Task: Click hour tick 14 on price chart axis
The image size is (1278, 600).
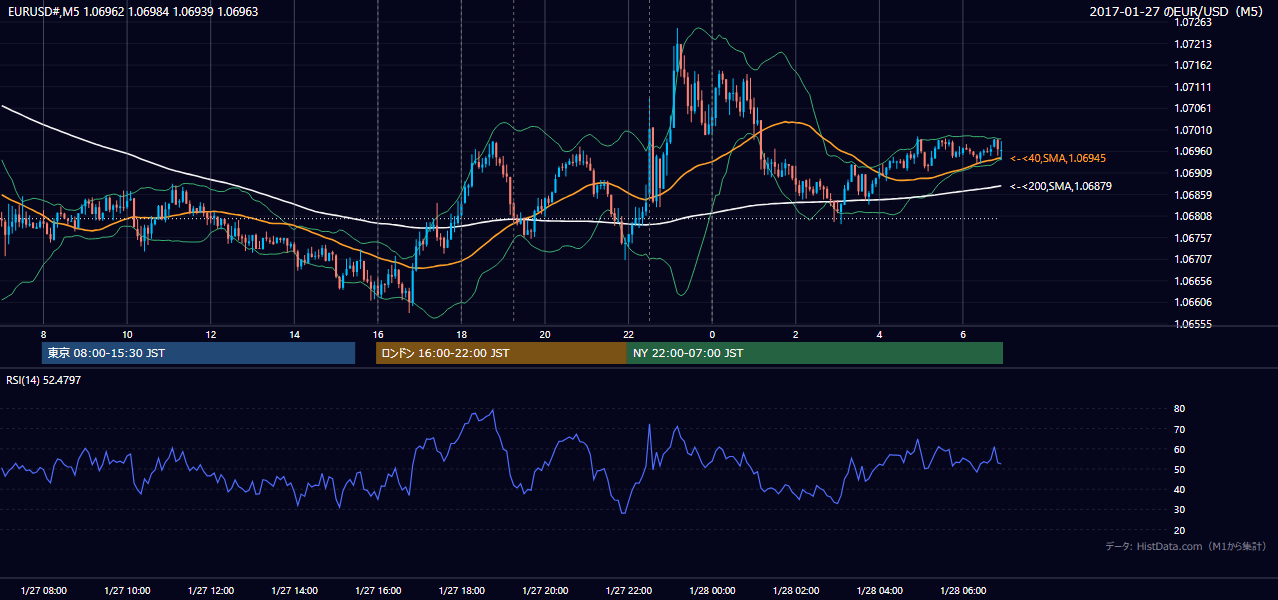Action: pyautogui.click(x=294, y=333)
